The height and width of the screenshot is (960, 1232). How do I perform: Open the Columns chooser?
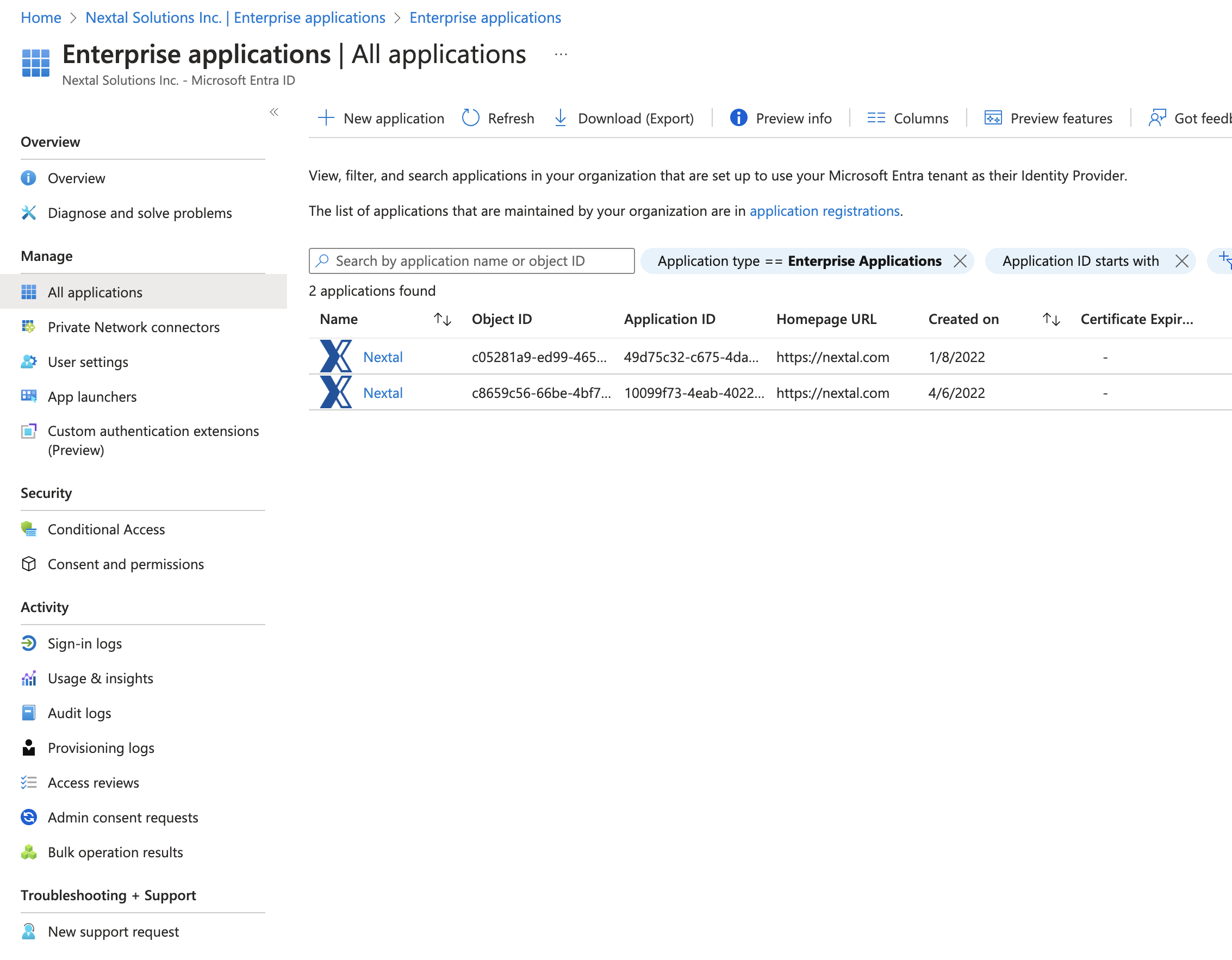tap(907, 119)
